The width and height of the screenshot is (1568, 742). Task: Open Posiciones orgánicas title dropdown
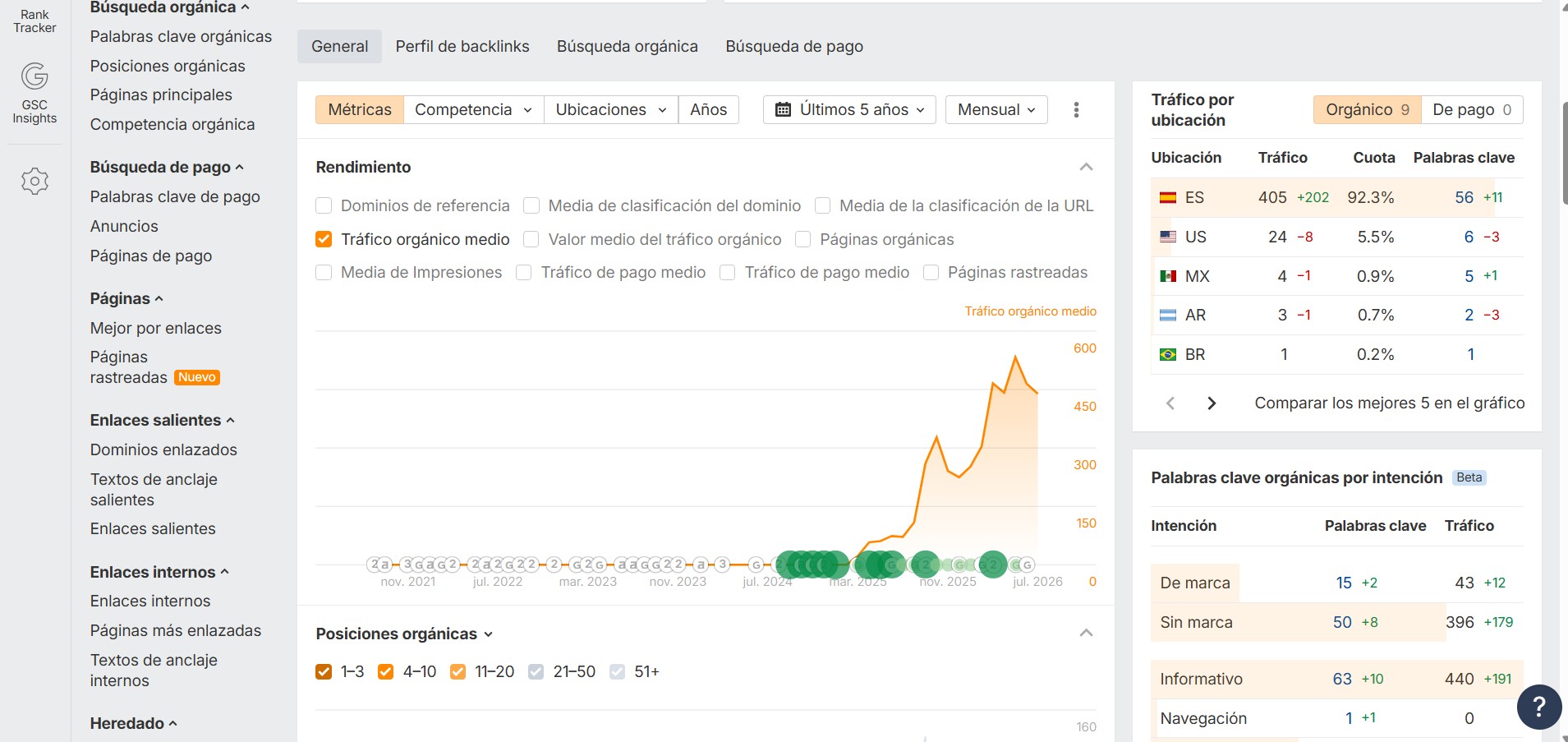pyautogui.click(x=404, y=634)
